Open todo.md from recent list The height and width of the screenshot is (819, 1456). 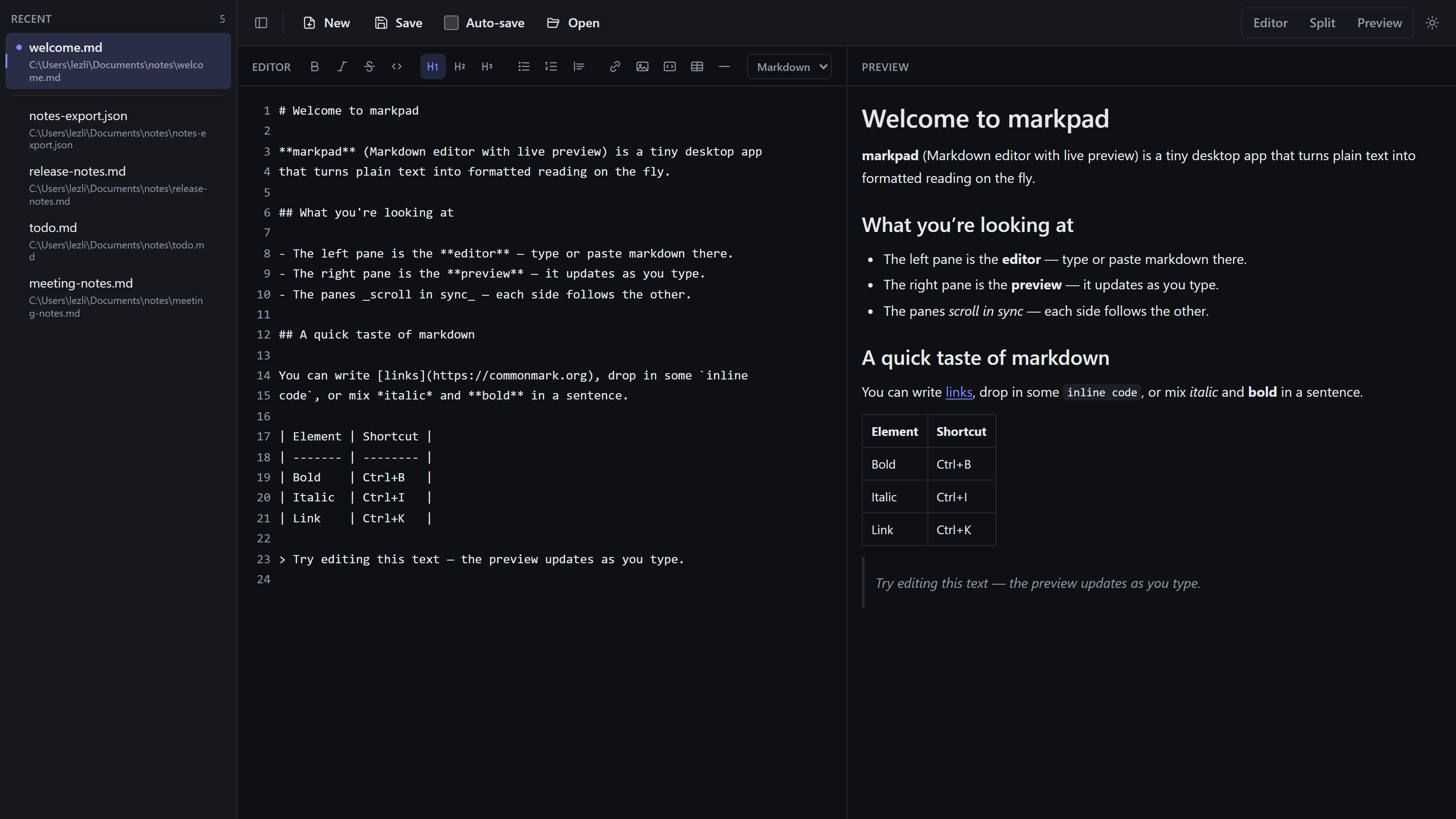(x=118, y=241)
